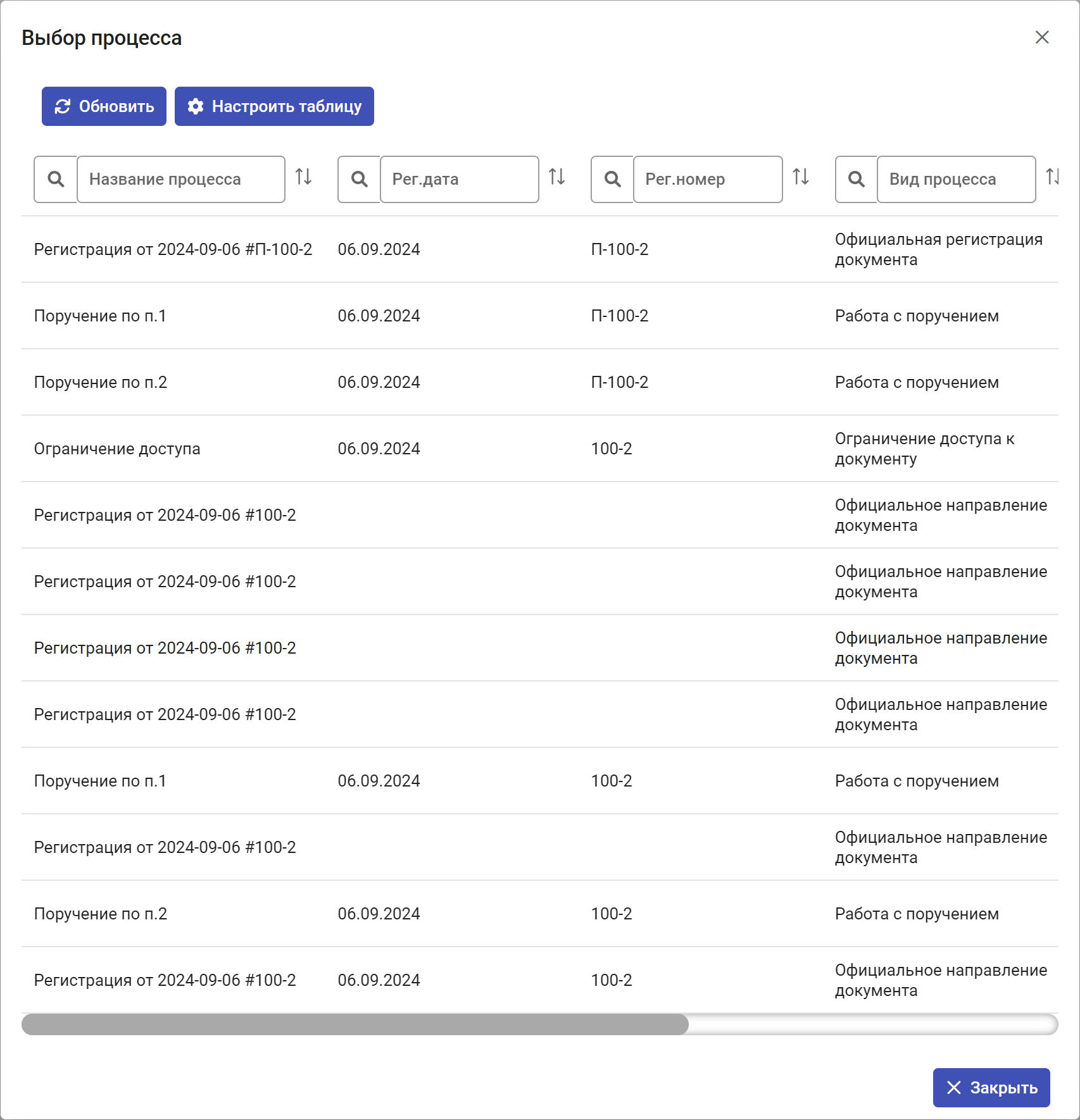Sort by Рег.номер column
Image resolution: width=1080 pixels, height=1120 pixels.
point(801,177)
